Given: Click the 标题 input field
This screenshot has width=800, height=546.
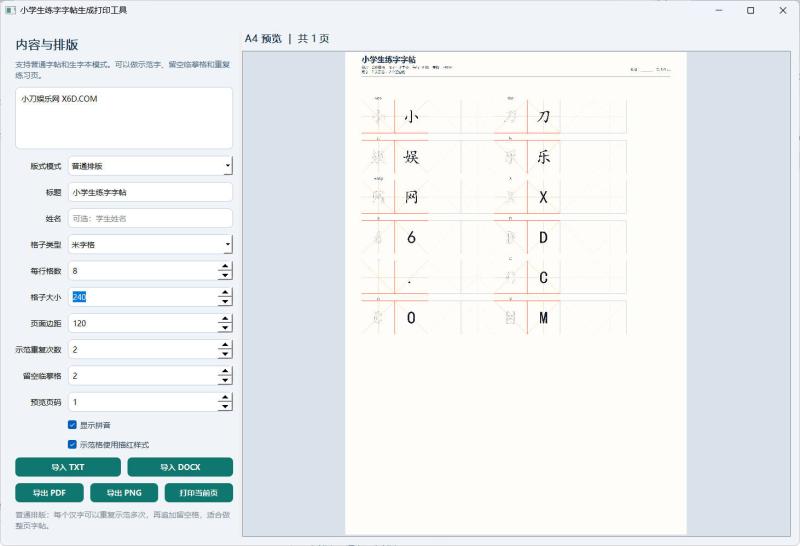Looking at the screenshot, I should tap(151, 192).
